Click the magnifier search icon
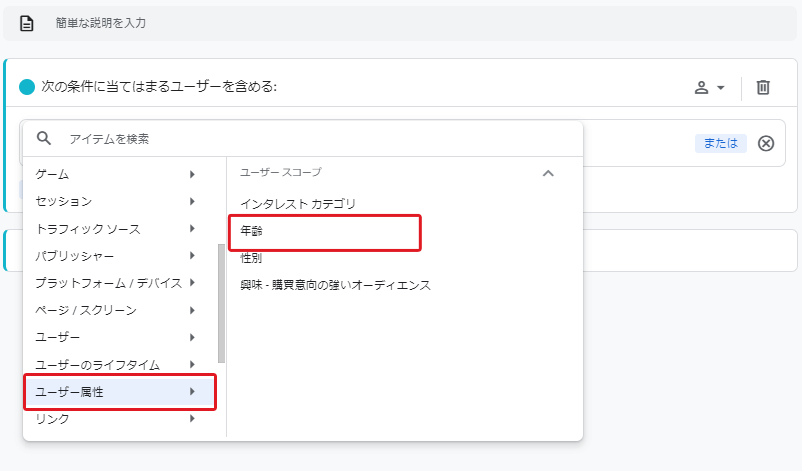Image resolution: width=802 pixels, height=471 pixels. pyautogui.click(x=44, y=138)
